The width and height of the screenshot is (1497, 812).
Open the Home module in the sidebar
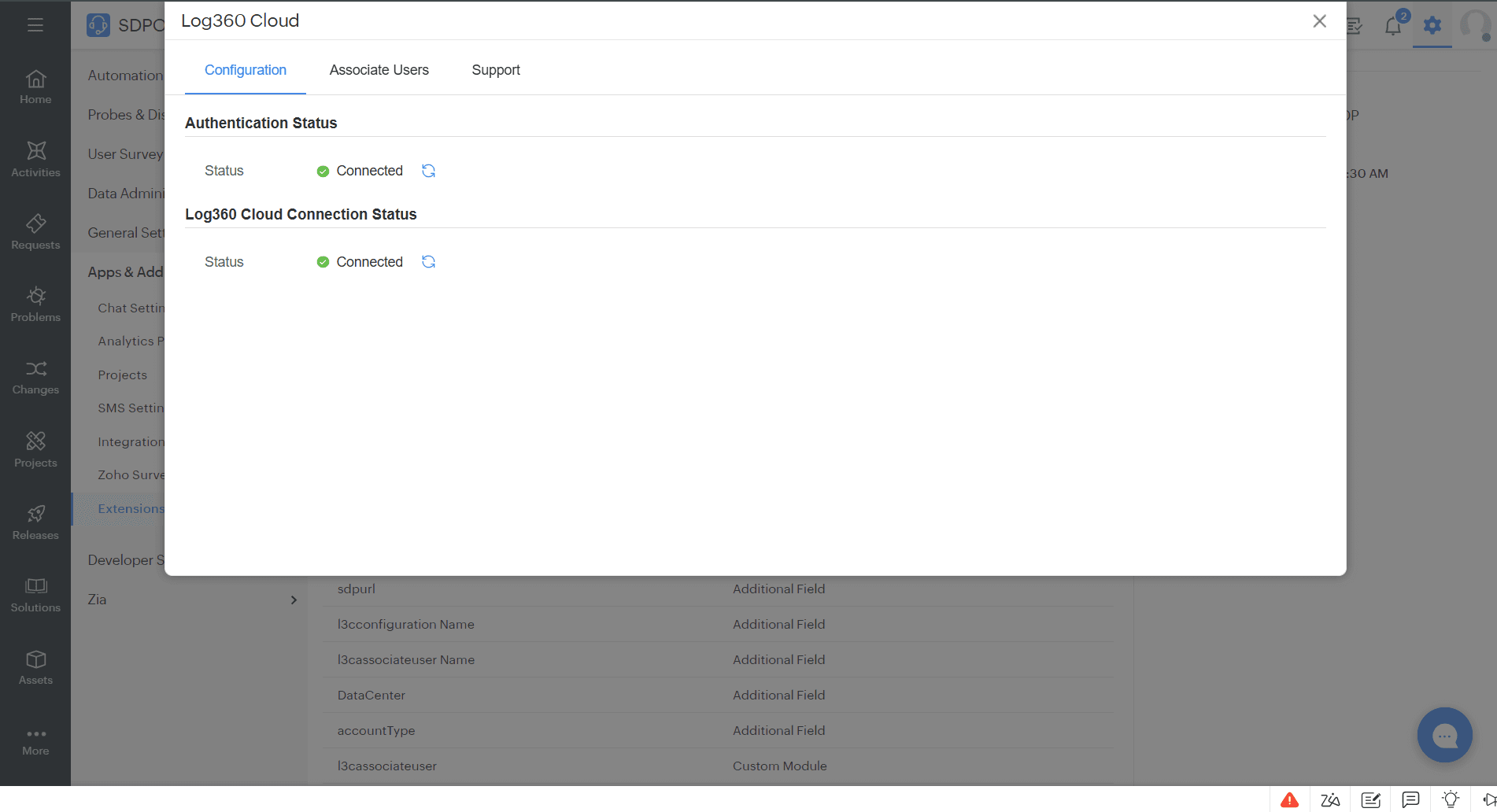tap(35, 87)
